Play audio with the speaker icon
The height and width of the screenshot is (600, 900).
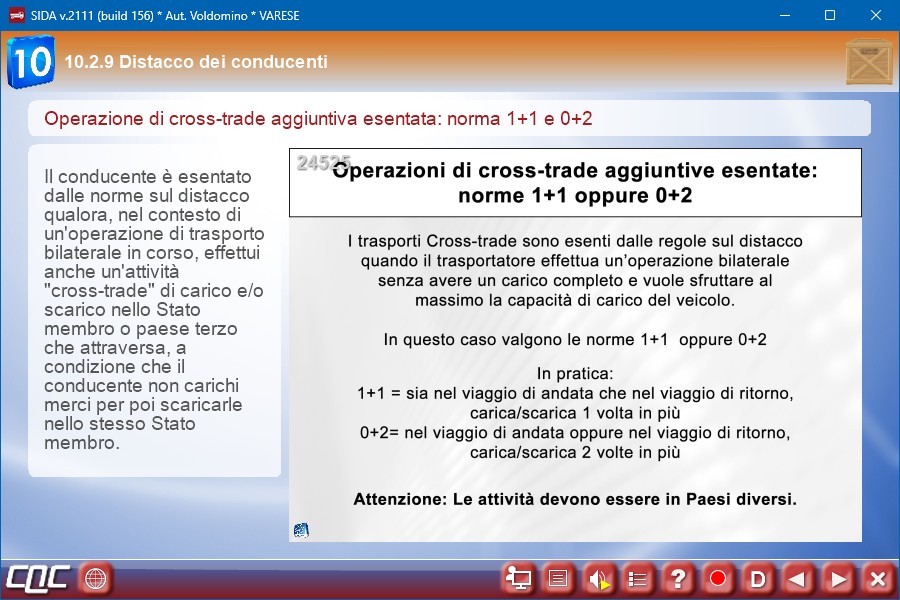click(x=599, y=578)
